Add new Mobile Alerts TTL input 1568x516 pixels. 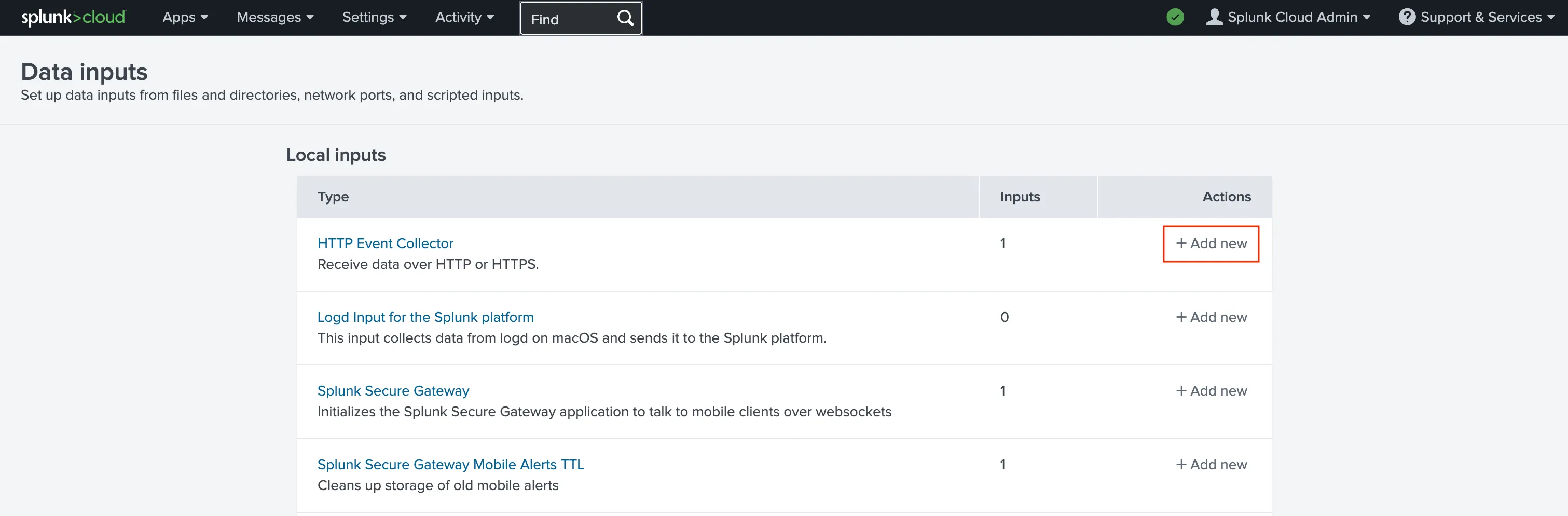[1211, 464]
